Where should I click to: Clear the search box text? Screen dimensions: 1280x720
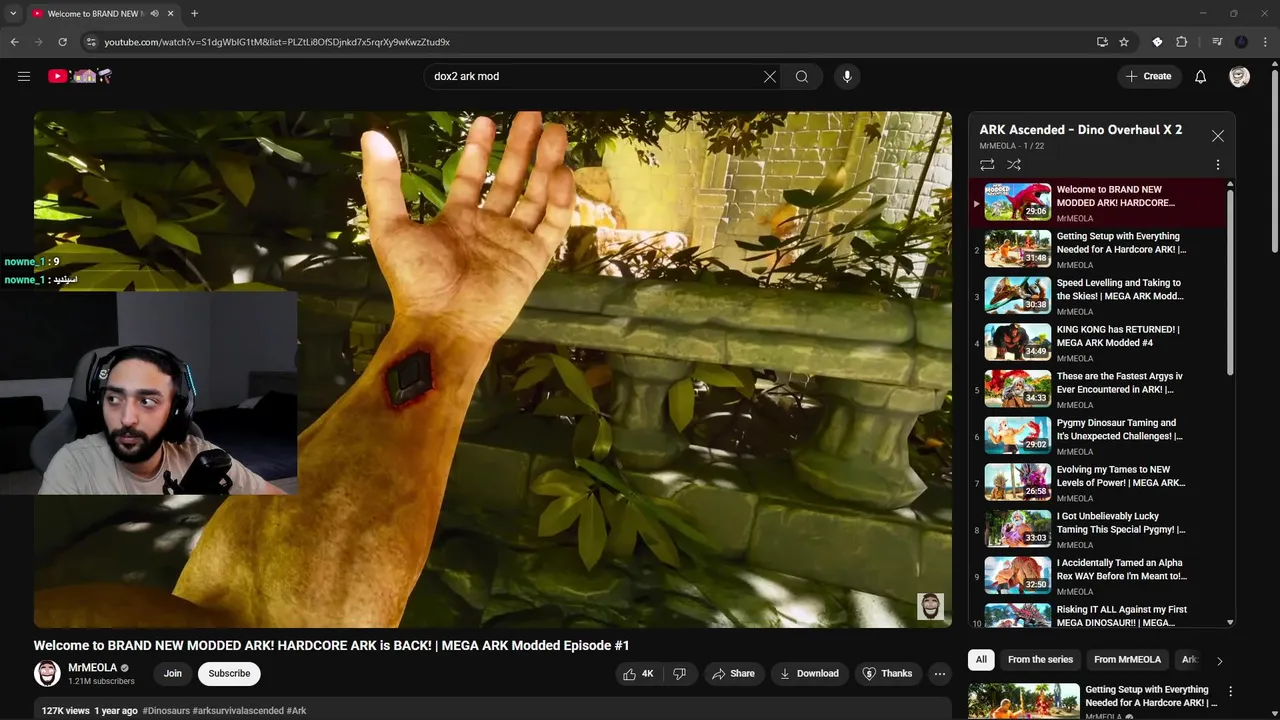click(x=770, y=76)
